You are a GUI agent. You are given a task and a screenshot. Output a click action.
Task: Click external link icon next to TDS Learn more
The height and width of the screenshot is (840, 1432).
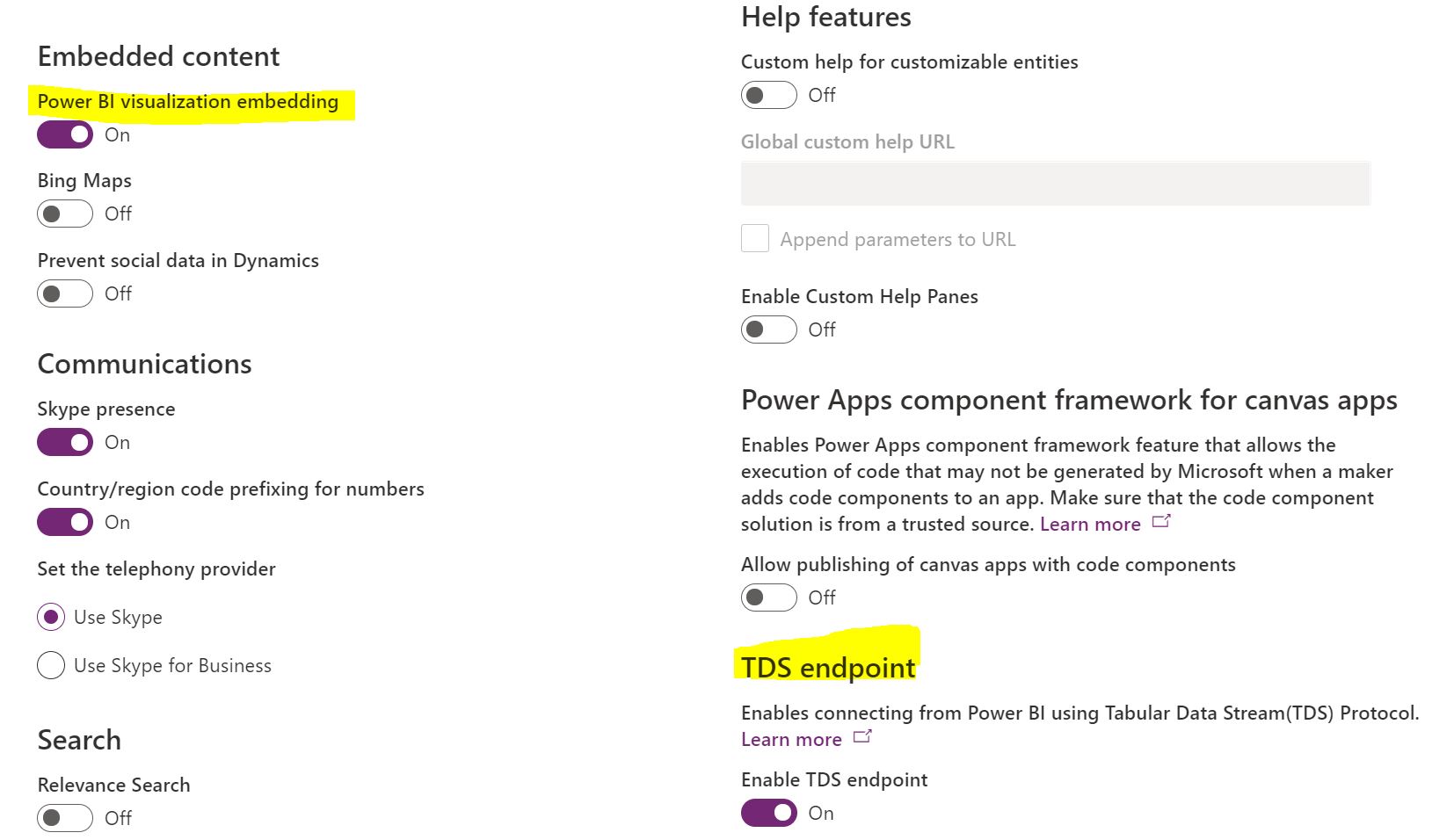click(862, 737)
